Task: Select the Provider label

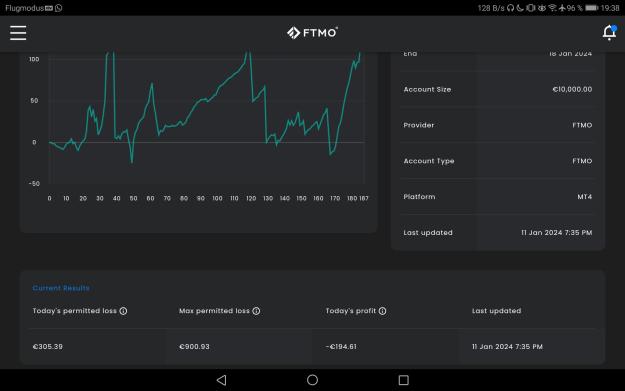Action: [x=419, y=125]
